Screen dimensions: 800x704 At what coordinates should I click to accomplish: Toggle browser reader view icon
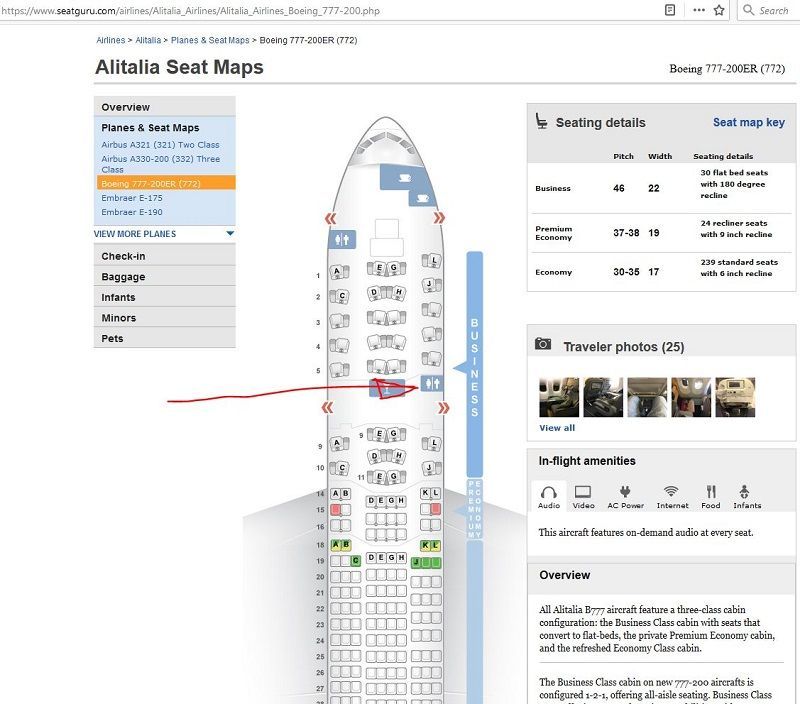pyautogui.click(x=670, y=10)
